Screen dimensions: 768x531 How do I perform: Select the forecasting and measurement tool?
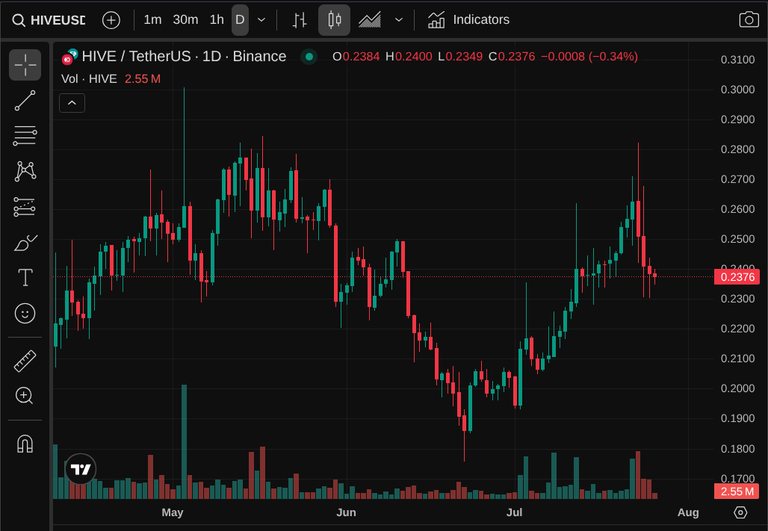pos(25,207)
